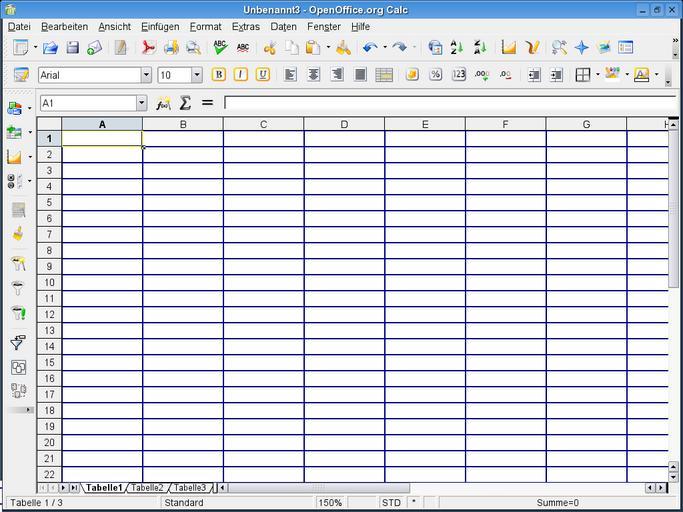Toggle Italic formatting

240,75
